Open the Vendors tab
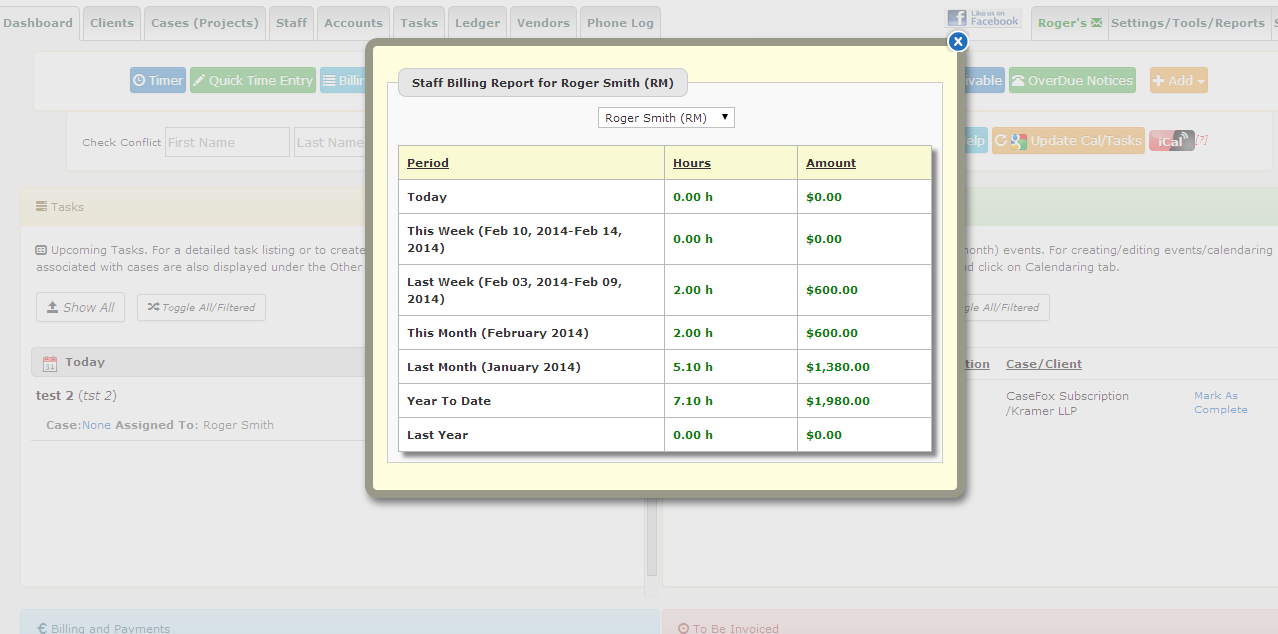This screenshot has width=1278, height=634. click(x=543, y=23)
